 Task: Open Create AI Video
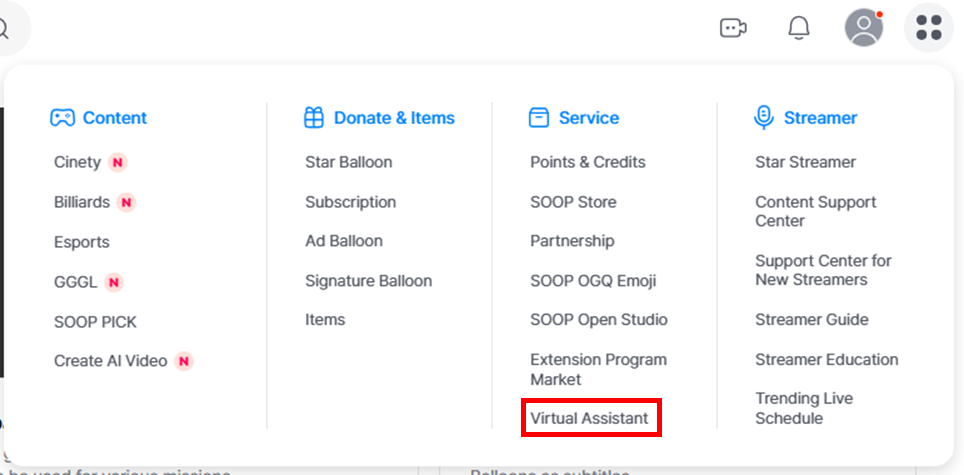pyautogui.click(x=110, y=361)
